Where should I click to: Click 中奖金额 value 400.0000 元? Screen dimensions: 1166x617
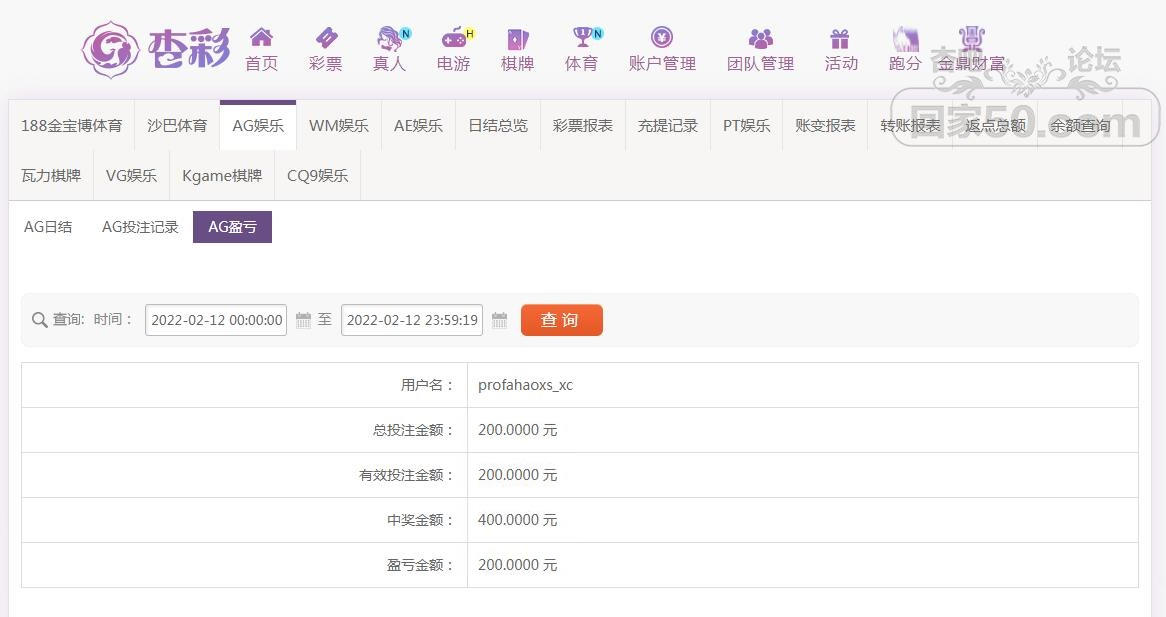click(518, 520)
